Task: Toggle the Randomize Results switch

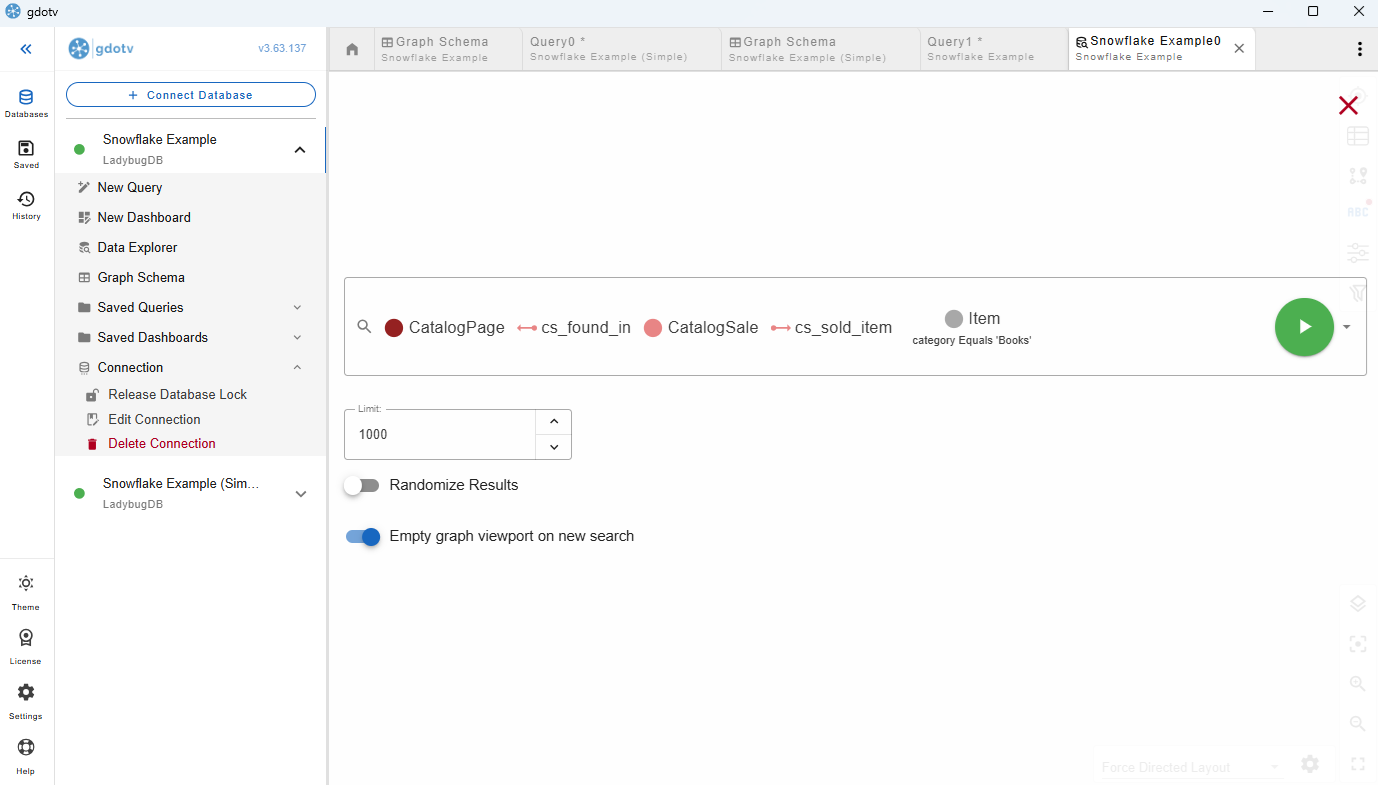Action: (362, 485)
